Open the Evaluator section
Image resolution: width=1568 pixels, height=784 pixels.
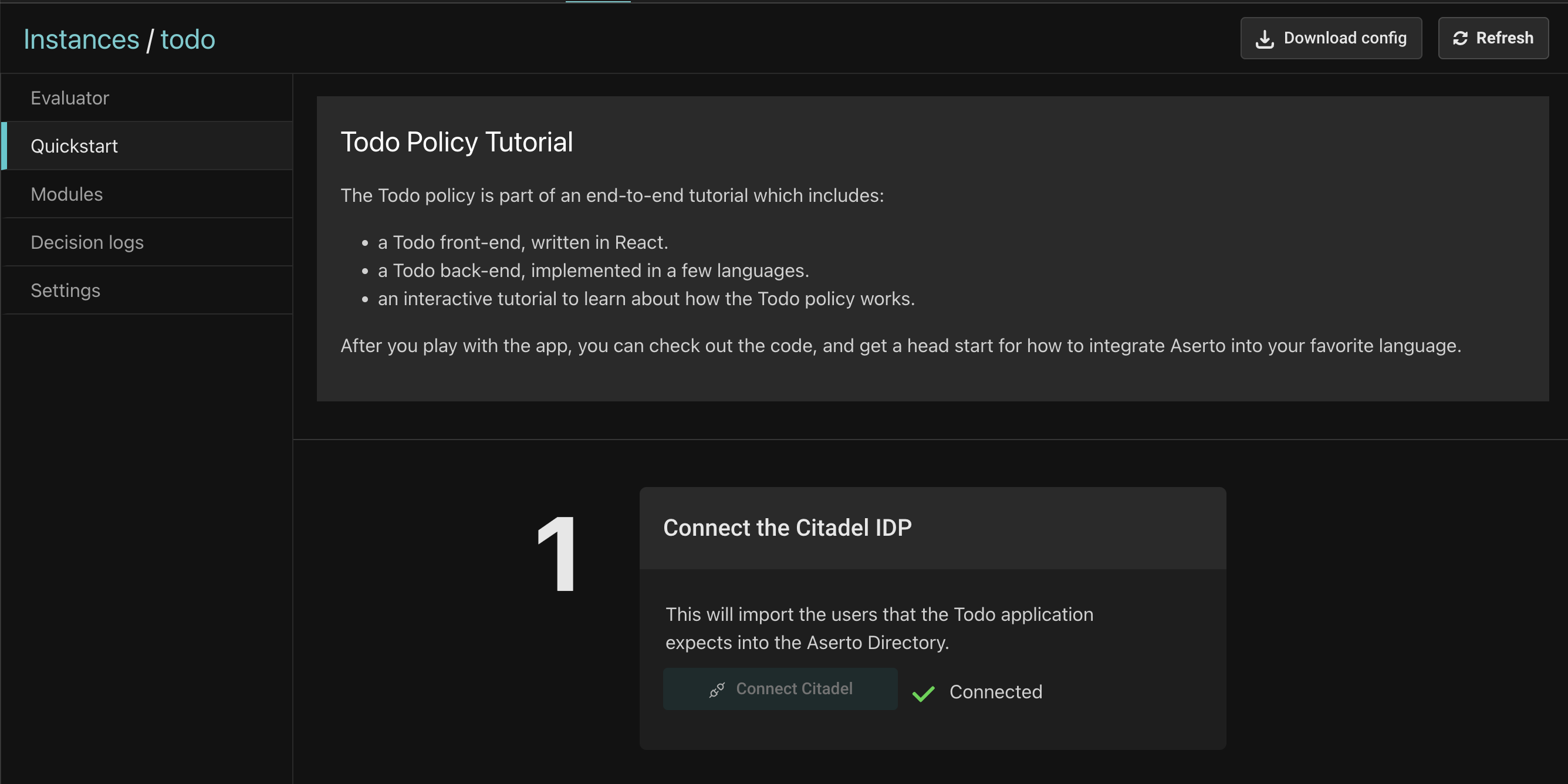[70, 98]
